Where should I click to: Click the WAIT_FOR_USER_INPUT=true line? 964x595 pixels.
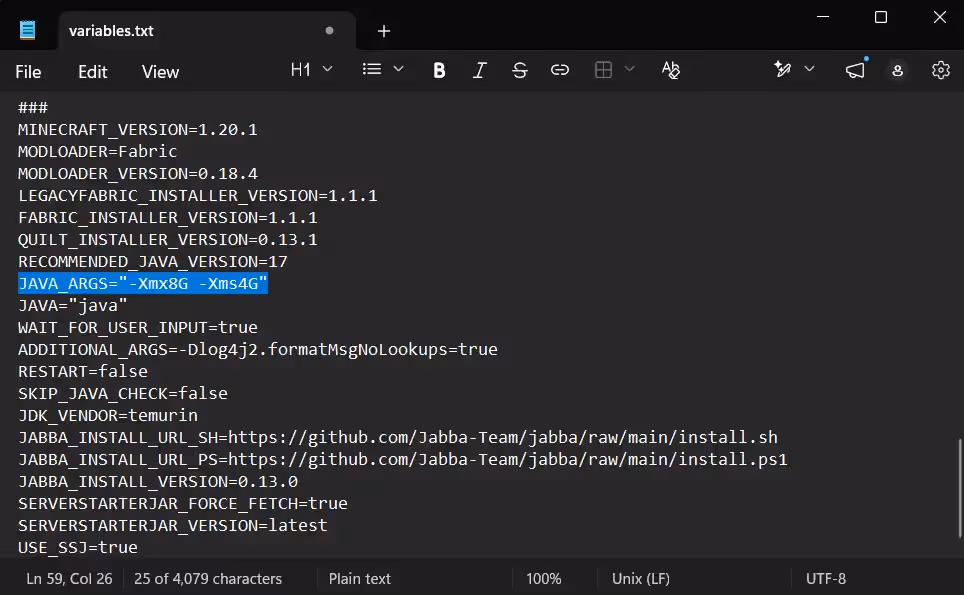(138, 328)
